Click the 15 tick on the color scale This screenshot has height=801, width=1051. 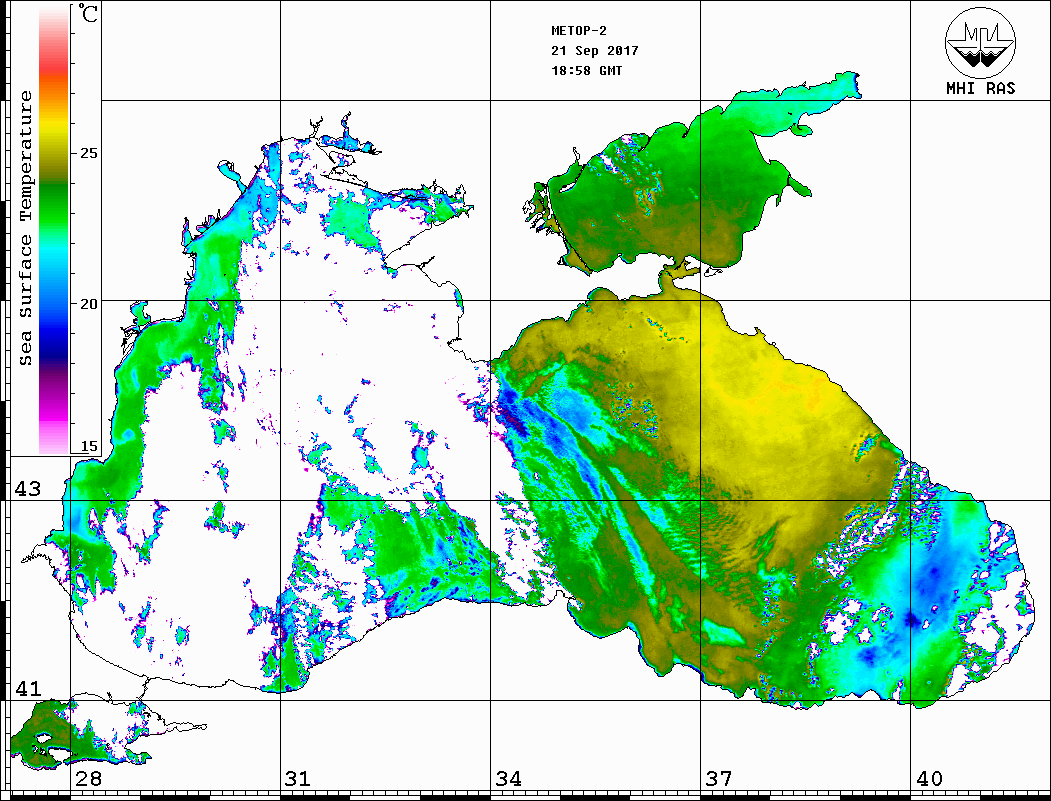coord(88,446)
